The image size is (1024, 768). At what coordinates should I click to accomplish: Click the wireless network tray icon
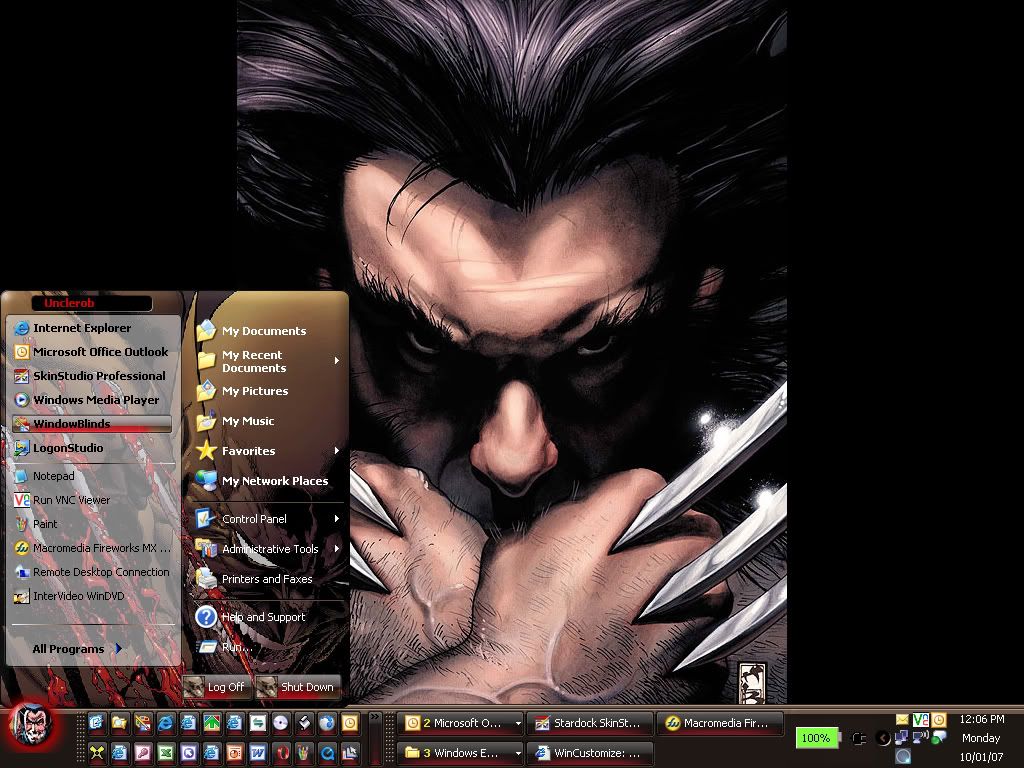click(x=920, y=737)
